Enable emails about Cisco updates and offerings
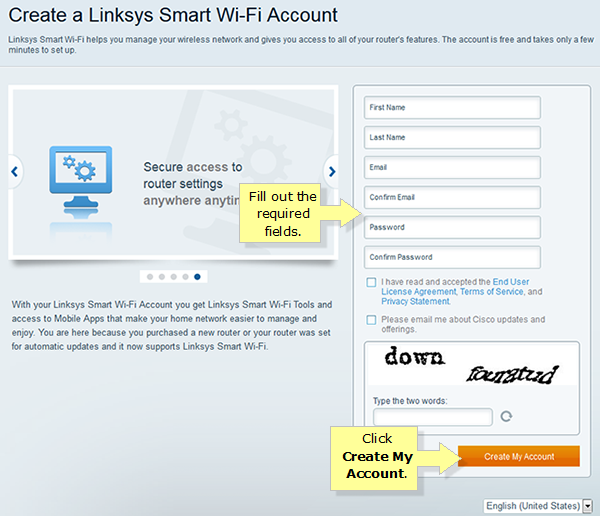 [x=371, y=320]
